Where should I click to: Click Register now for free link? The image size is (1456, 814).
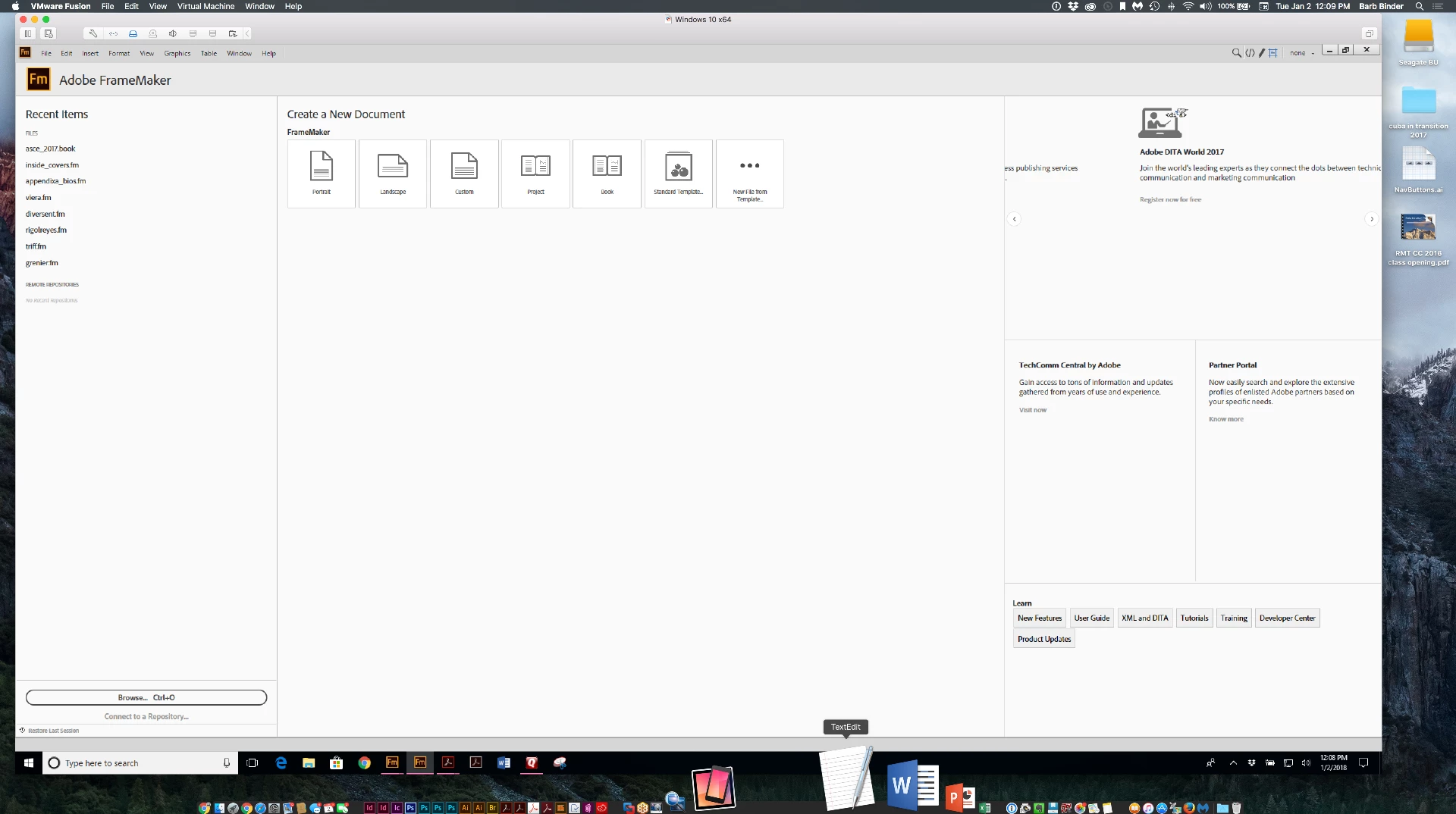[1170, 199]
